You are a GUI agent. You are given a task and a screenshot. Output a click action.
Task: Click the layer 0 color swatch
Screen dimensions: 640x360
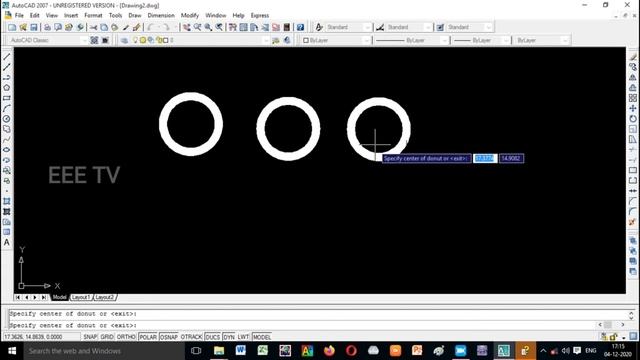point(166,40)
